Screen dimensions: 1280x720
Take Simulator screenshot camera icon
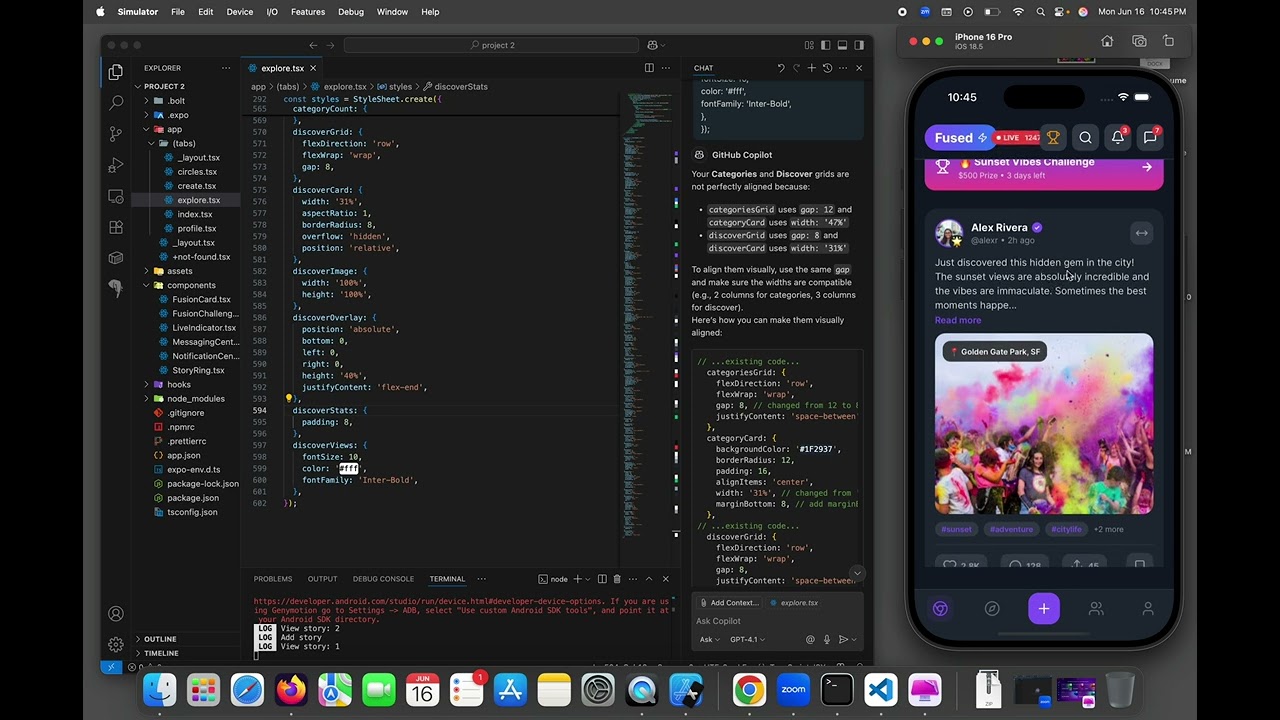[x=1139, y=41]
